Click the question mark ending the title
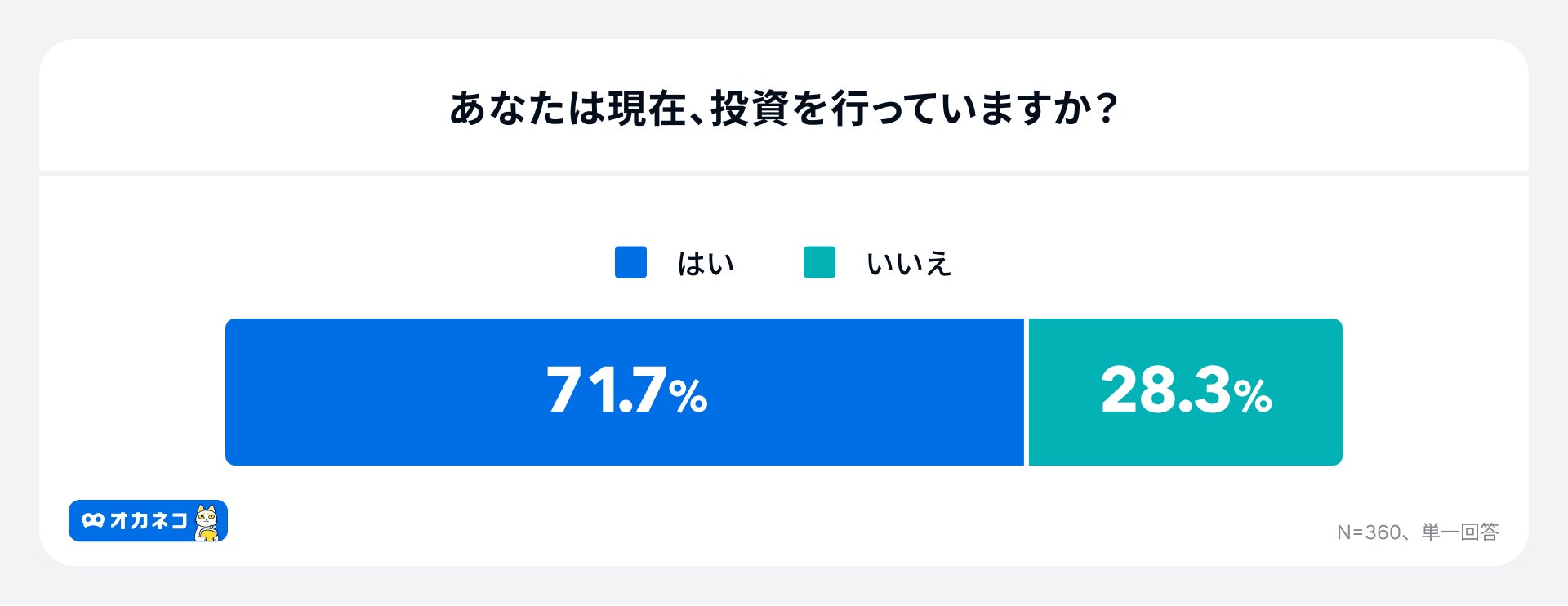The image size is (1568, 606). click(x=1107, y=109)
